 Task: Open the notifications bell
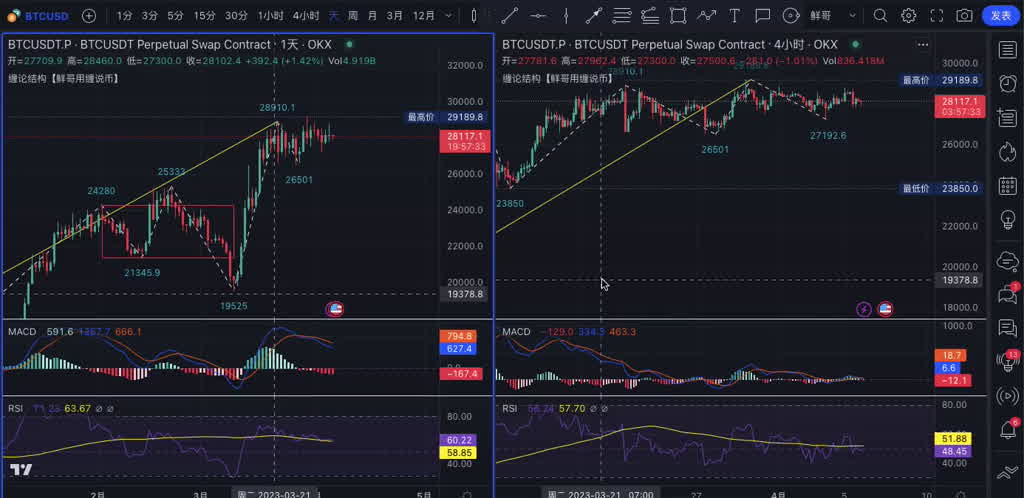(x=1007, y=430)
